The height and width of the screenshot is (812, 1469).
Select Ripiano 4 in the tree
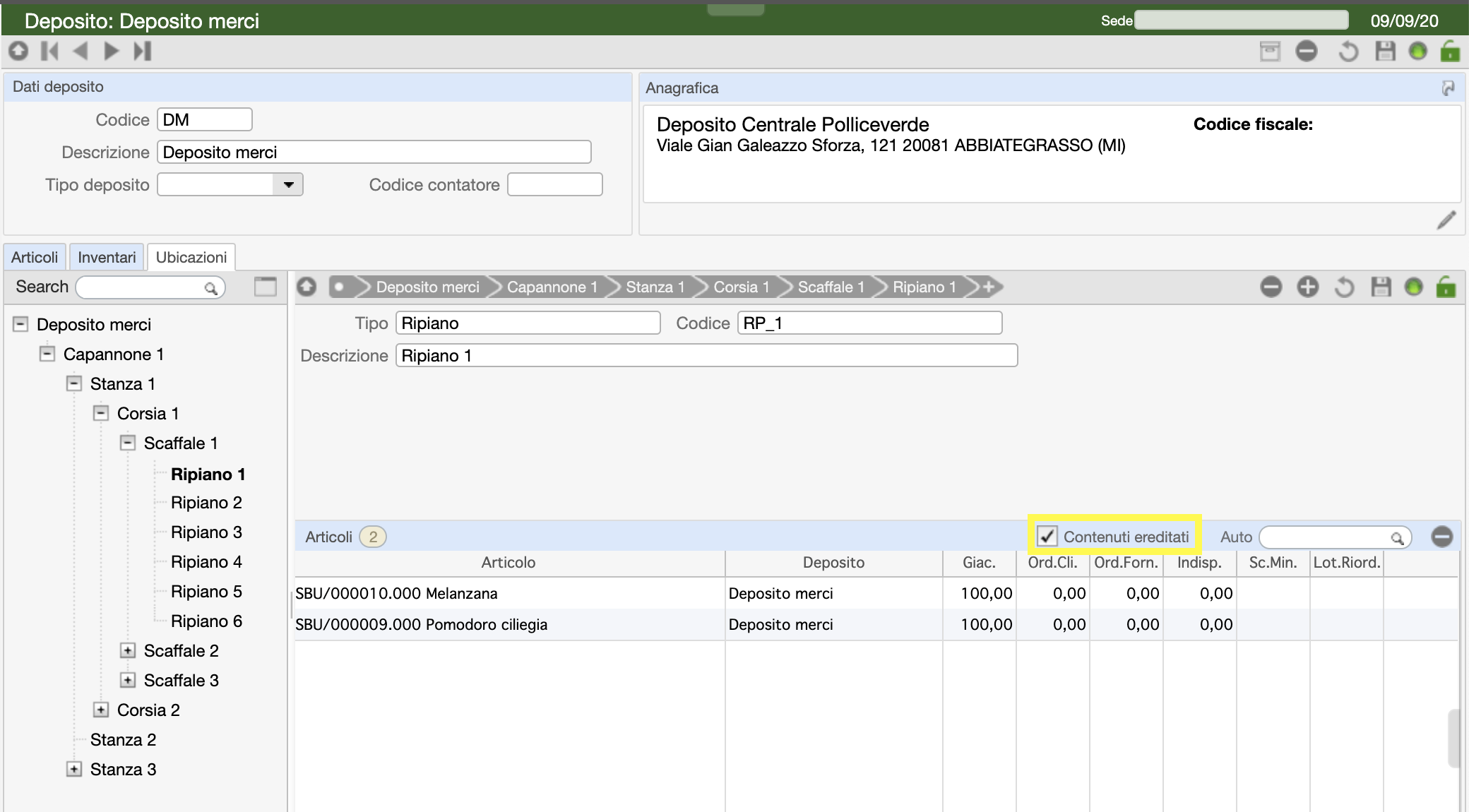pyautogui.click(x=206, y=561)
